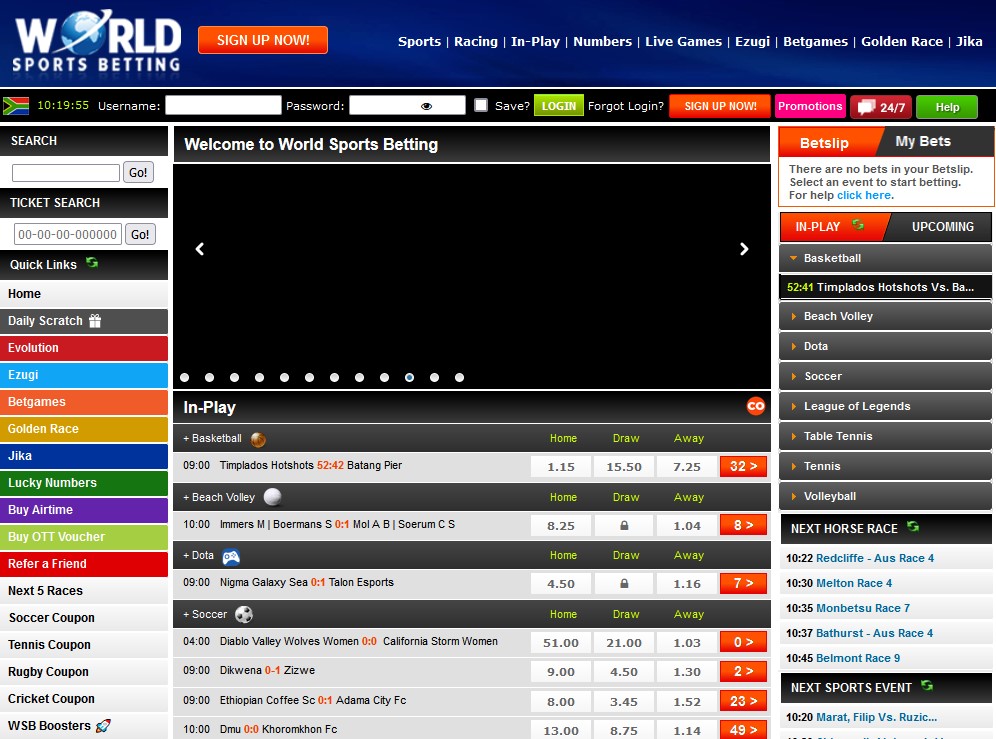Toggle password visibility eye icon

coord(426,106)
